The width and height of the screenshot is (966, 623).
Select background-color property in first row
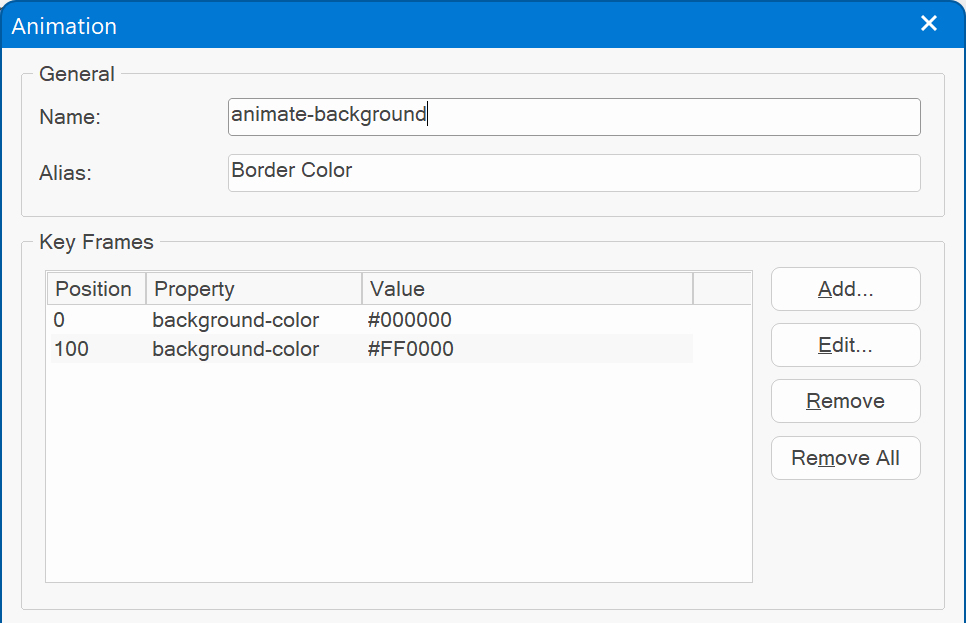coord(236,321)
